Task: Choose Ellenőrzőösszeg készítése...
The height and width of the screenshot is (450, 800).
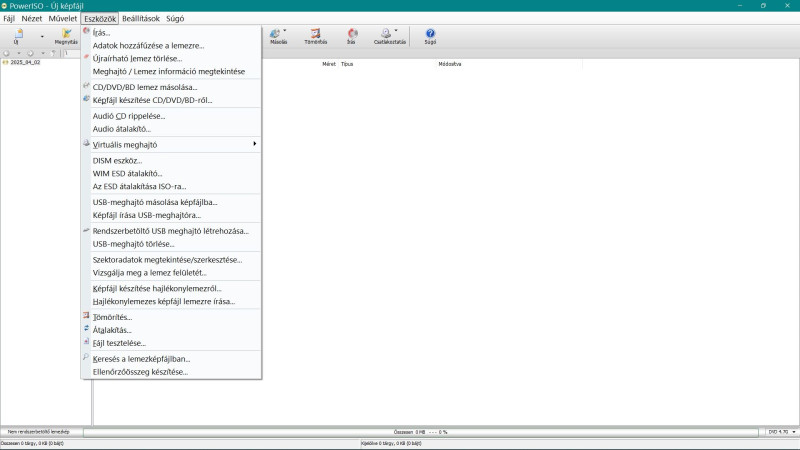Action: click(x=171, y=372)
